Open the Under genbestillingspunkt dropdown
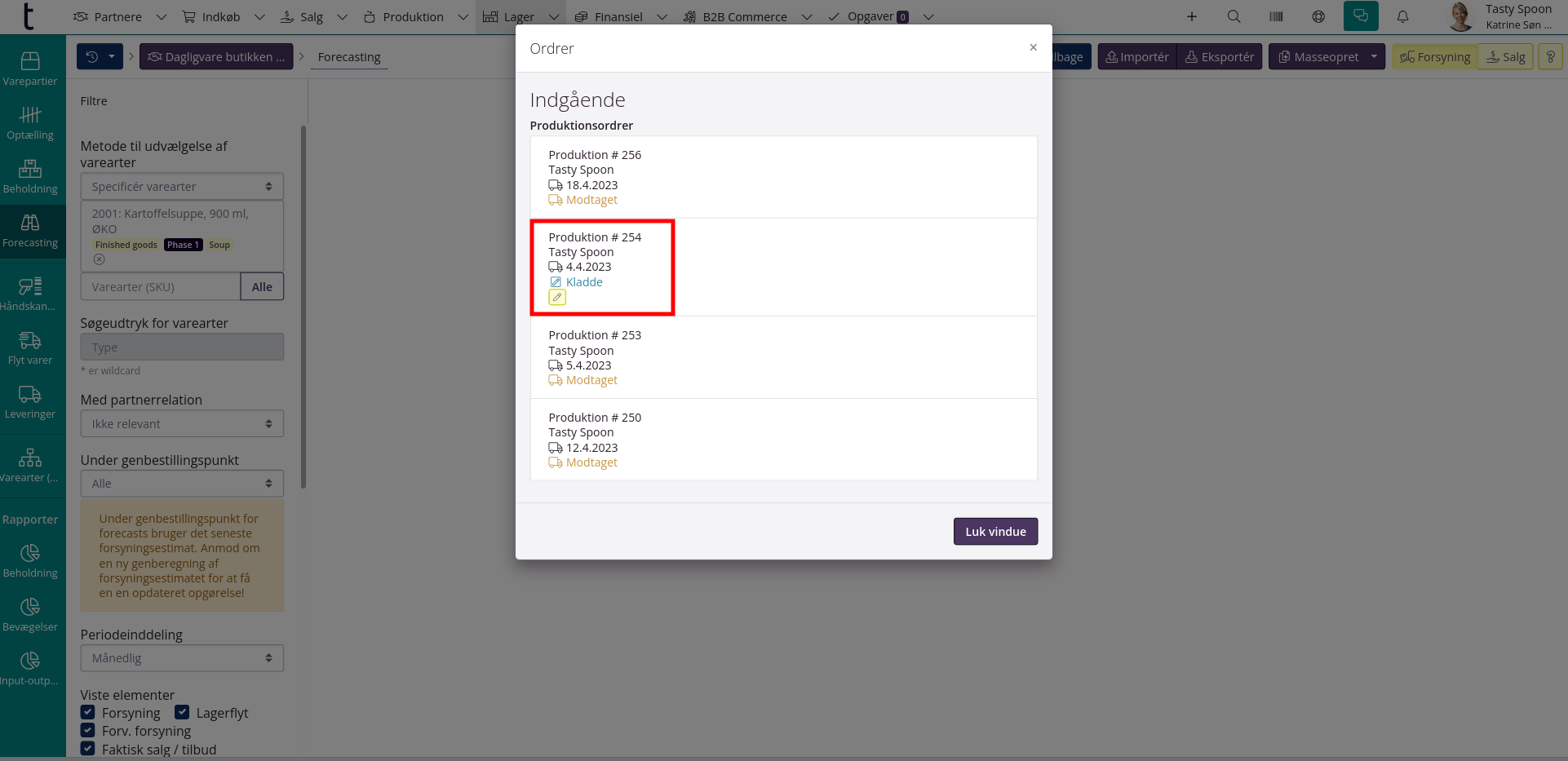This screenshot has width=1568, height=761. (x=182, y=484)
